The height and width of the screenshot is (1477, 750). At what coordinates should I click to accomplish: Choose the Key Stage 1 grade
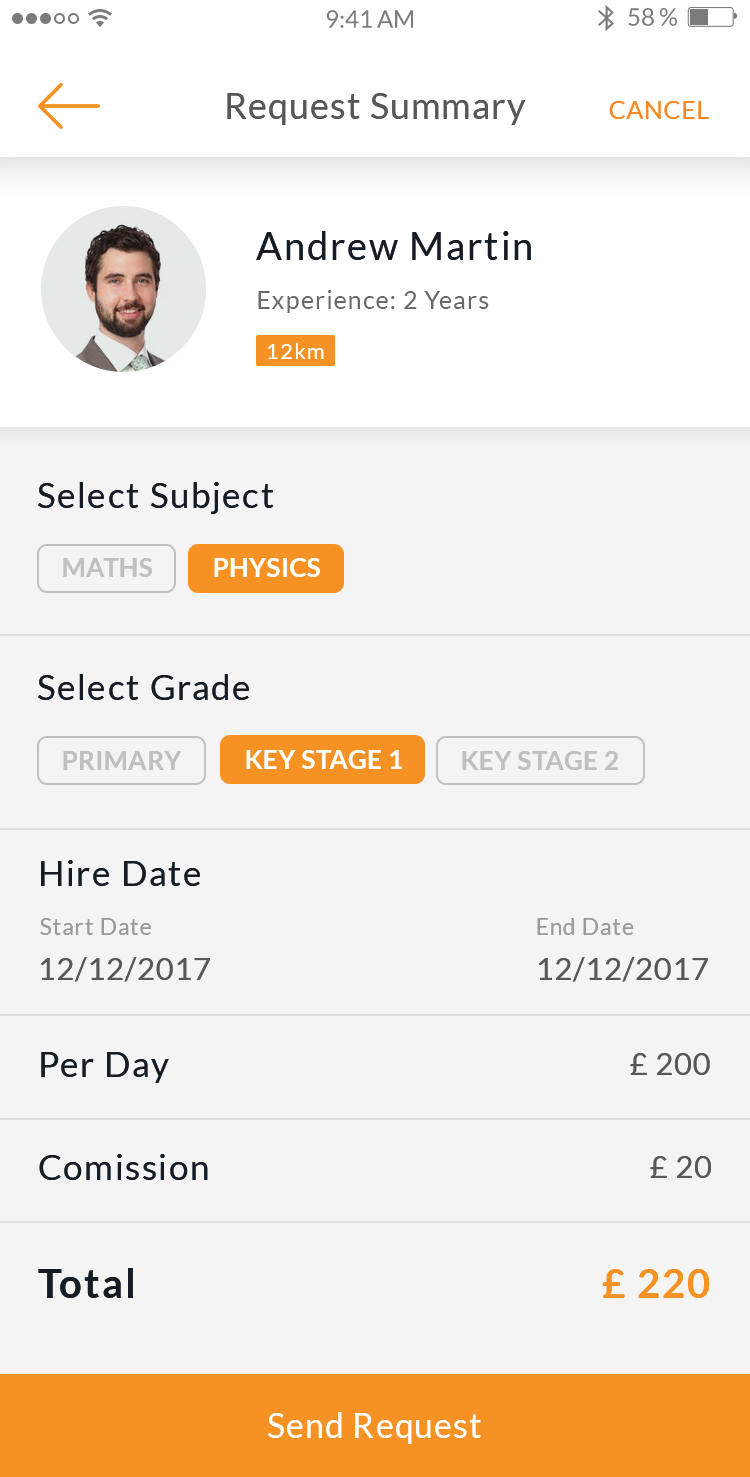coord(322,760)
